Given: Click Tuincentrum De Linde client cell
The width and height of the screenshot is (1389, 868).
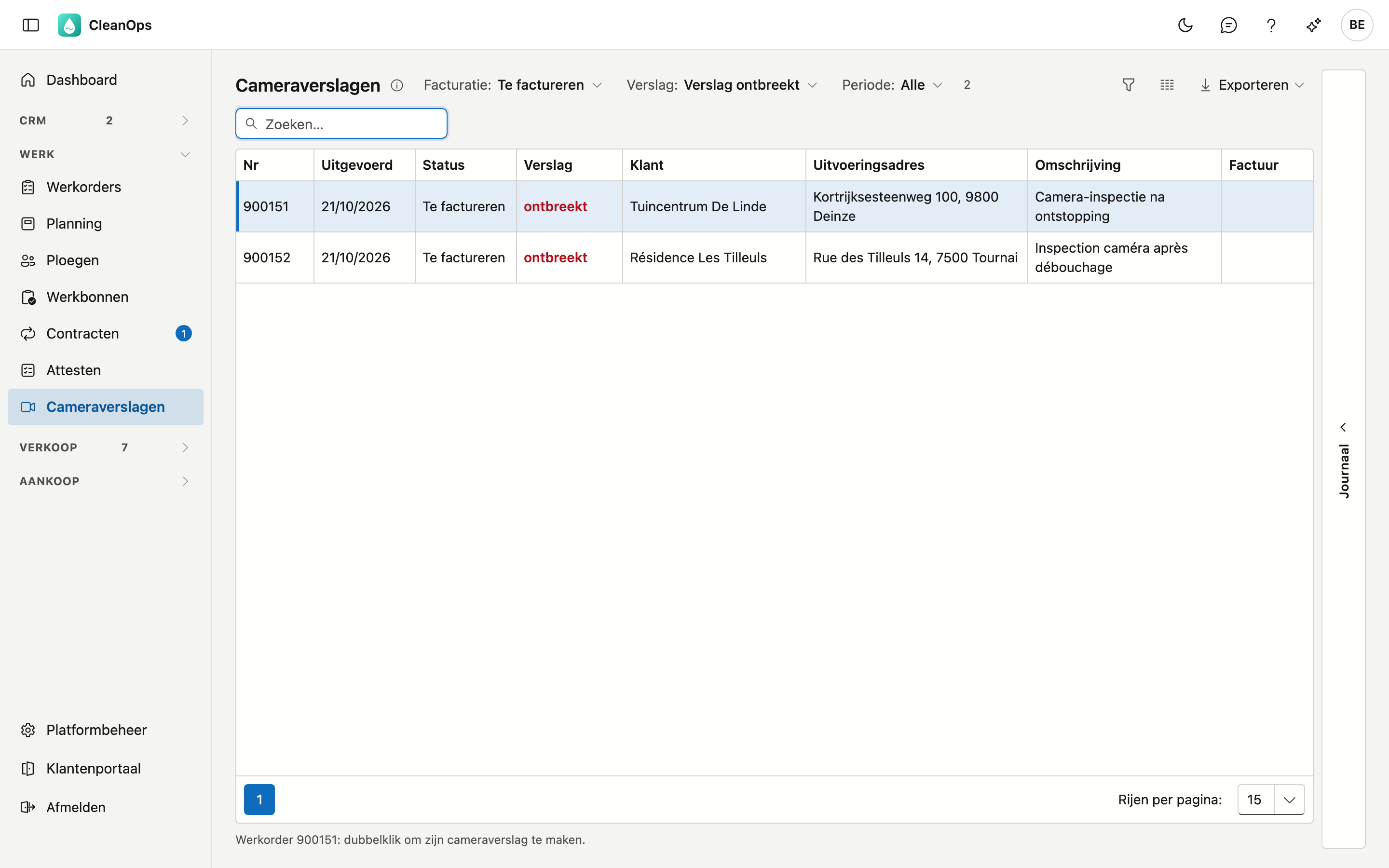Looking at the screenshot, I should (714, 207).
